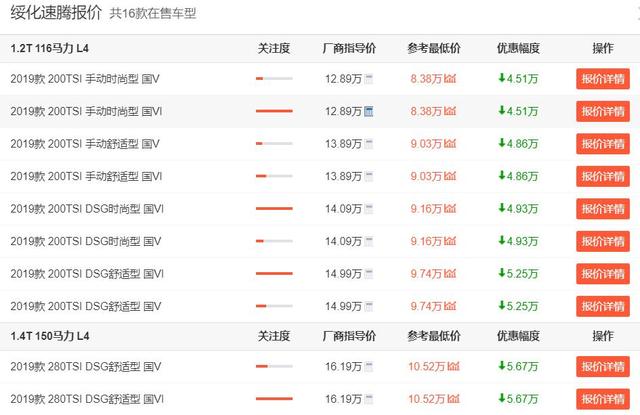Open calculator icon for 280TSI DSG舒适型 国V

pyautogui.click(x=369, y=366)
